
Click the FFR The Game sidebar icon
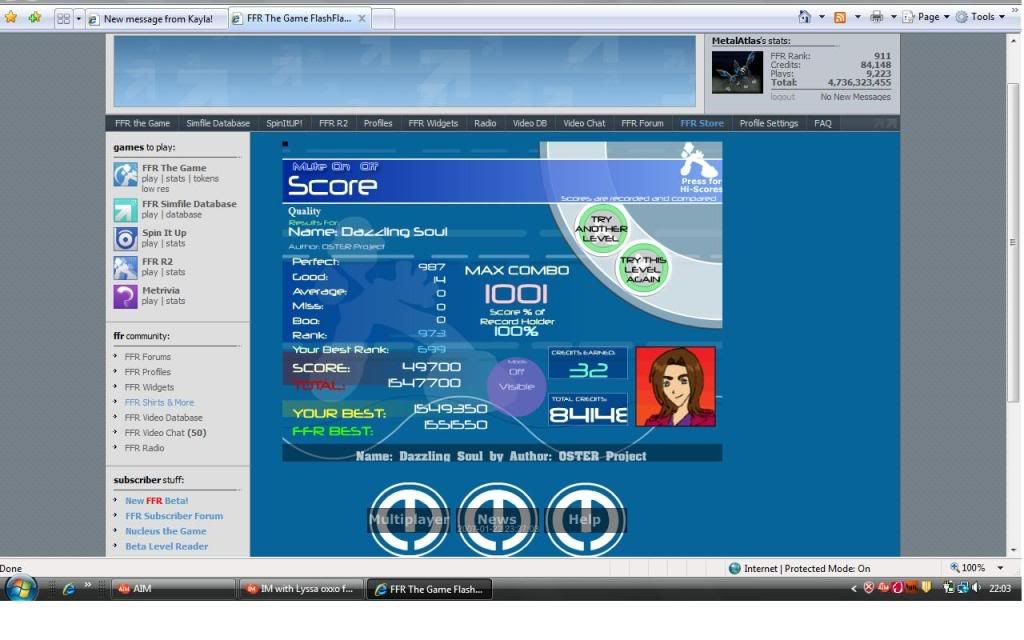[x=125, y=175]
